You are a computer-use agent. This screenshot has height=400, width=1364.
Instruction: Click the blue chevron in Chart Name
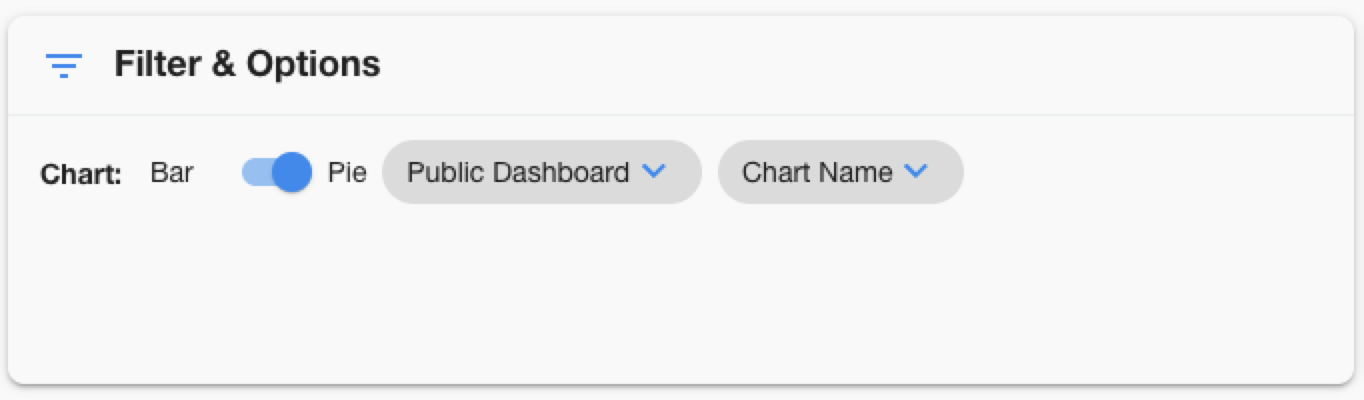pos(916,172)
